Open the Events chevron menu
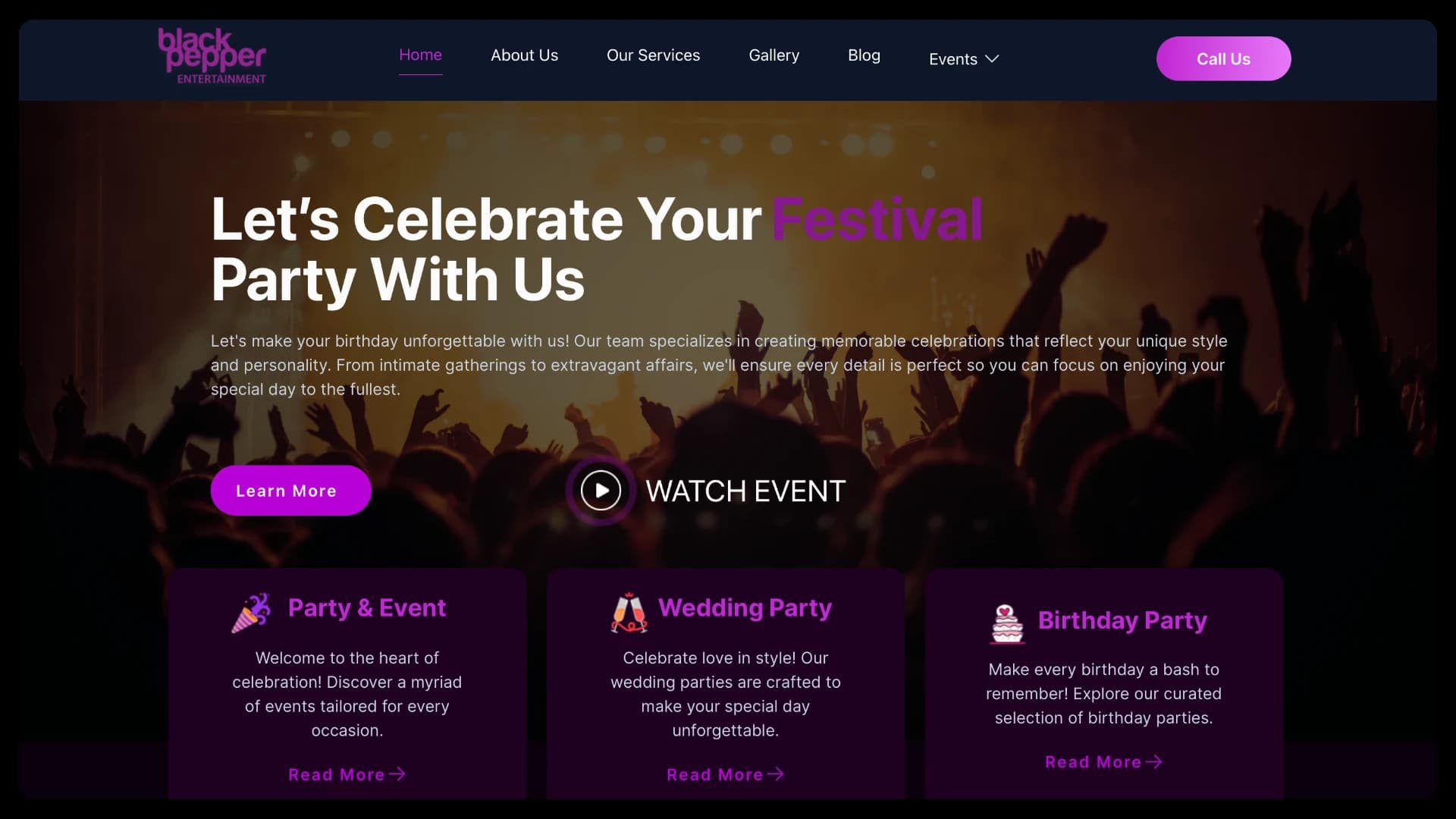This screenshot has height=819, width=1456. (992, 58)
